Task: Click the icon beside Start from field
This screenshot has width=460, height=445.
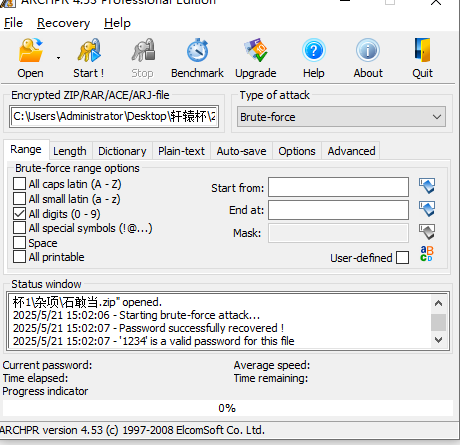Action: tap(427, 186)
